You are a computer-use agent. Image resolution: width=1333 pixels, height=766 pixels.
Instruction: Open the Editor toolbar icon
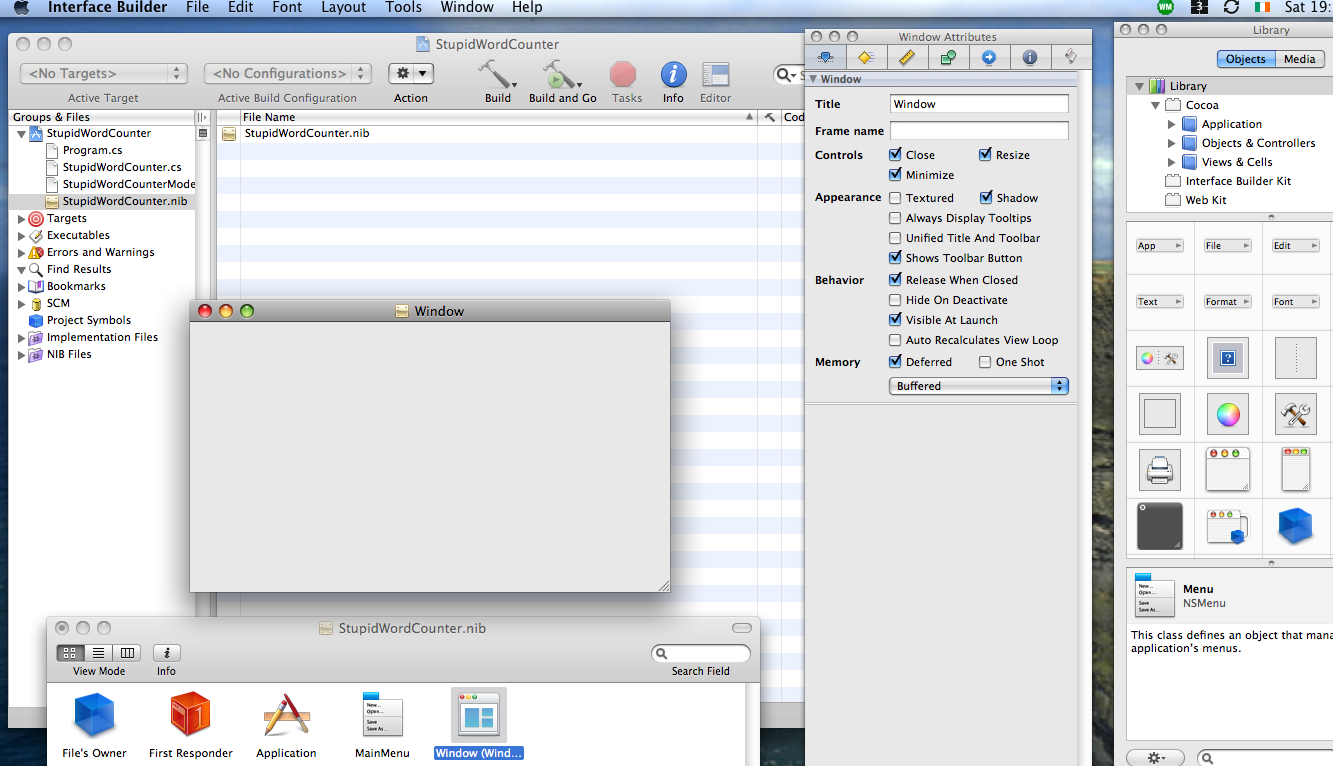tap(715, 75)
